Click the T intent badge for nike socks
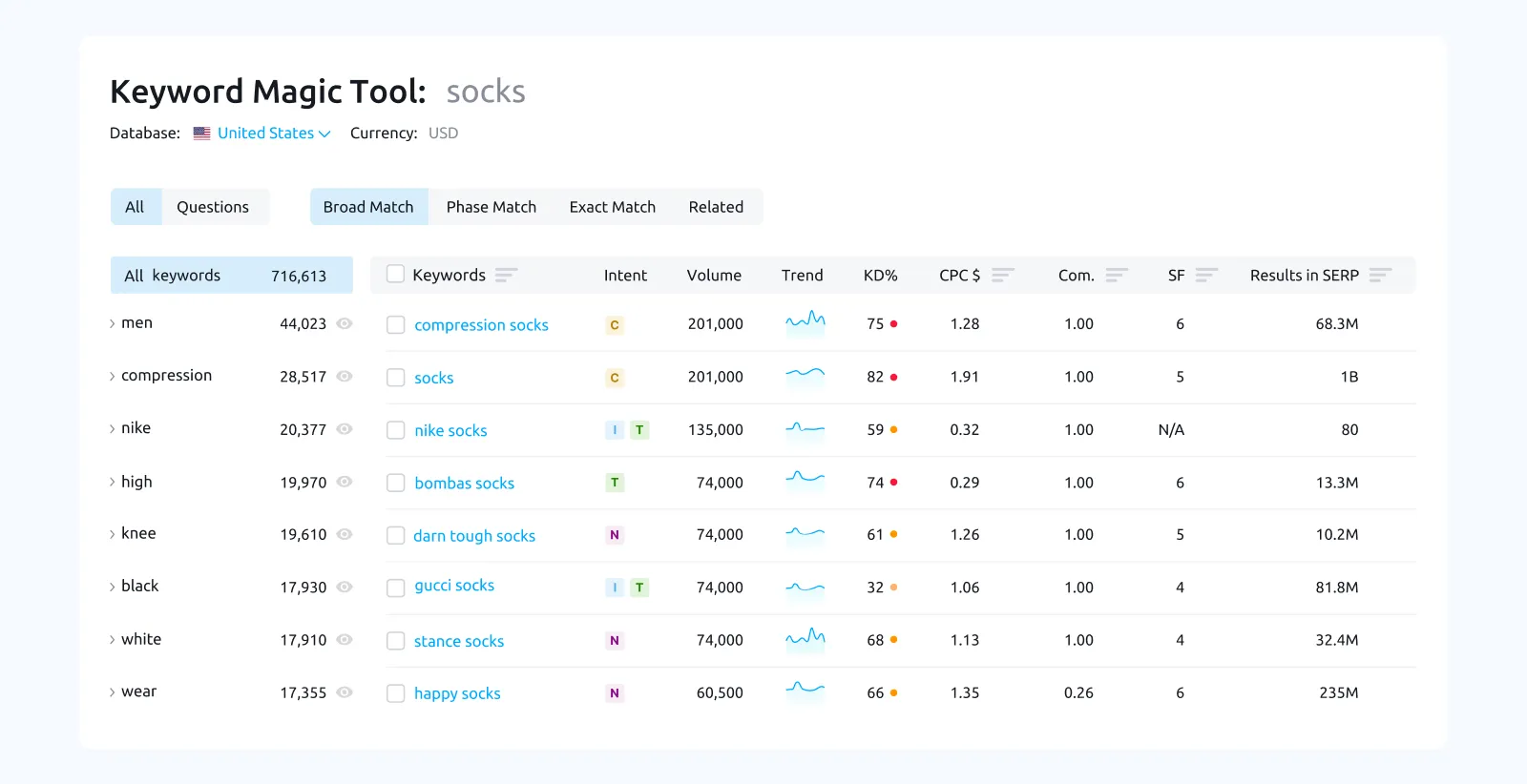Viewport: 1527px width, 784px height. pyautogui.click(x=639, y=430)
